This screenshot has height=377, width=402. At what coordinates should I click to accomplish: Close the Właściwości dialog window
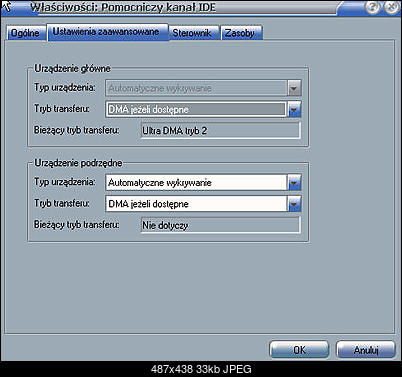(x=391, y=7)
